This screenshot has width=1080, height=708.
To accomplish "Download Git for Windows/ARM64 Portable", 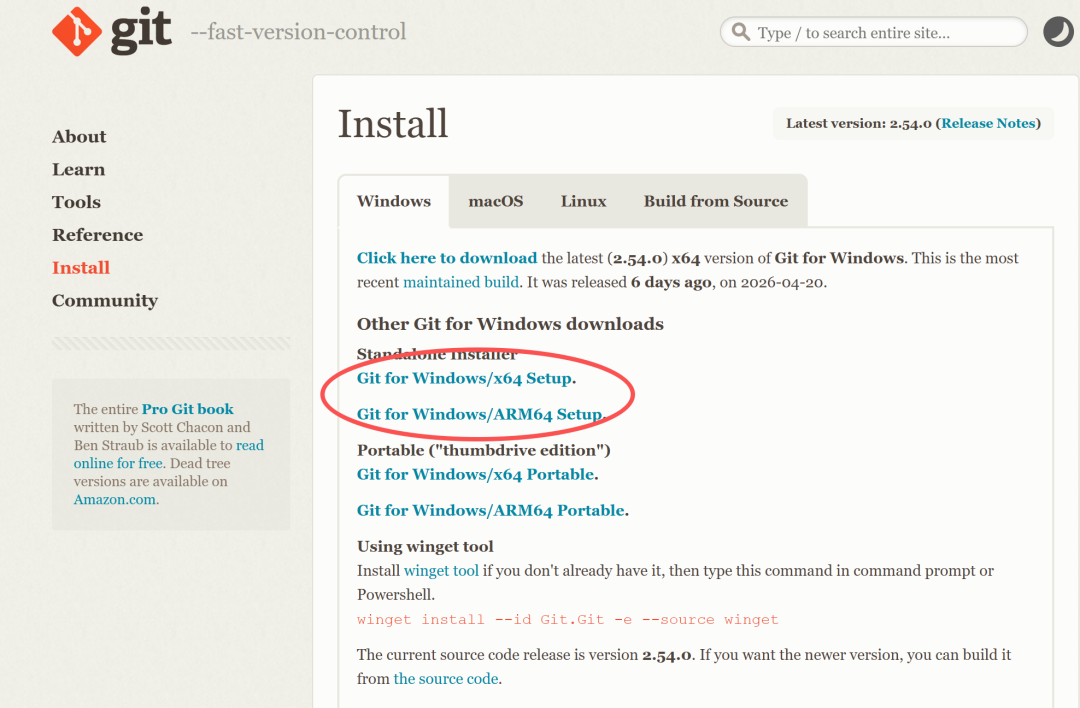I will coord(490,510).
